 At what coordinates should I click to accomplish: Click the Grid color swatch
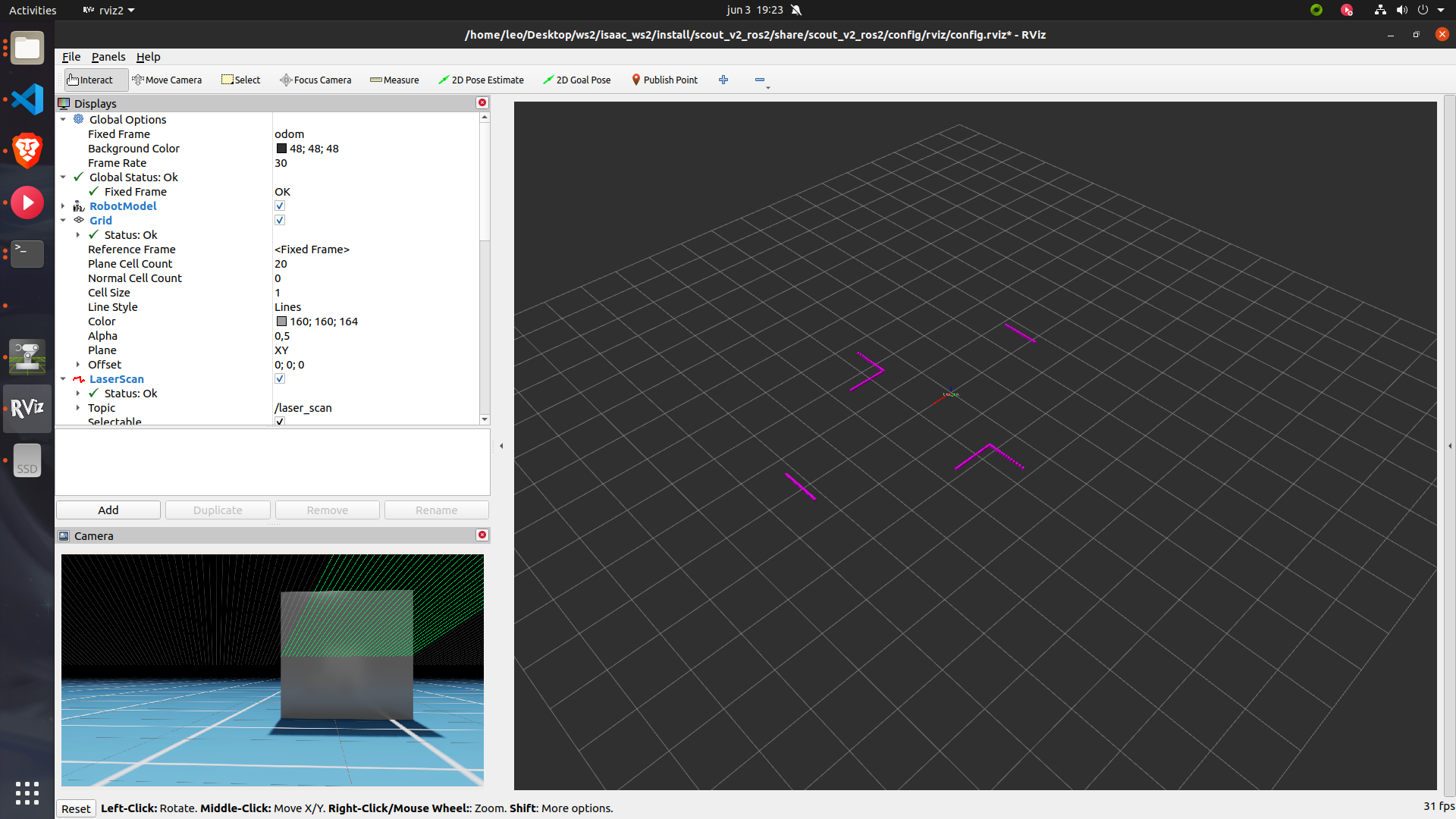(281, 322)
